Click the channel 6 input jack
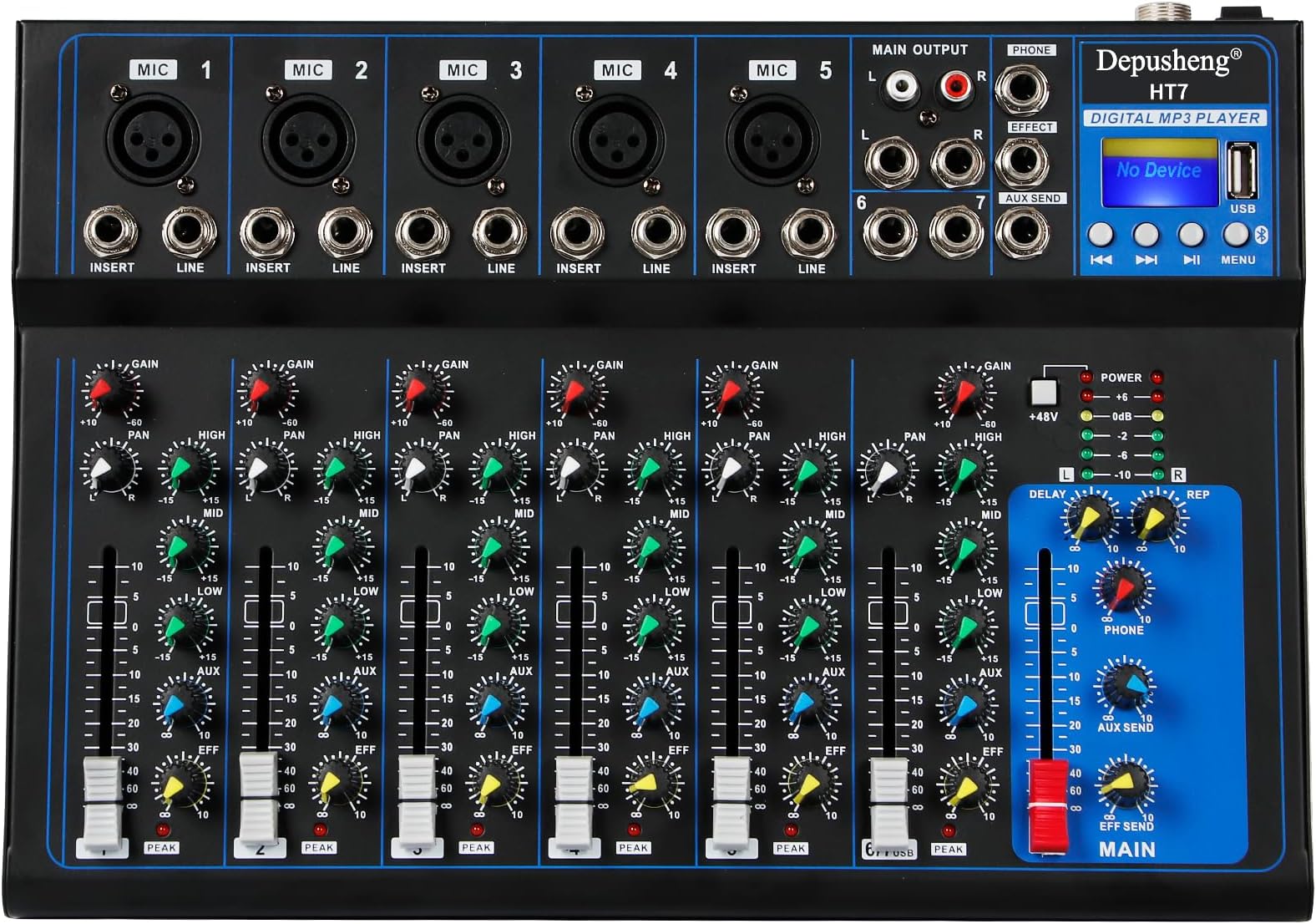Screen dimensions: 1316x924 pos(889,233)
